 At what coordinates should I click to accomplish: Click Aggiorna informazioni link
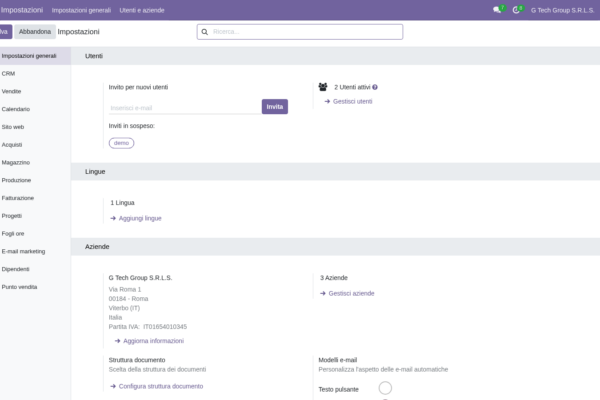click(x=149, y=341)
